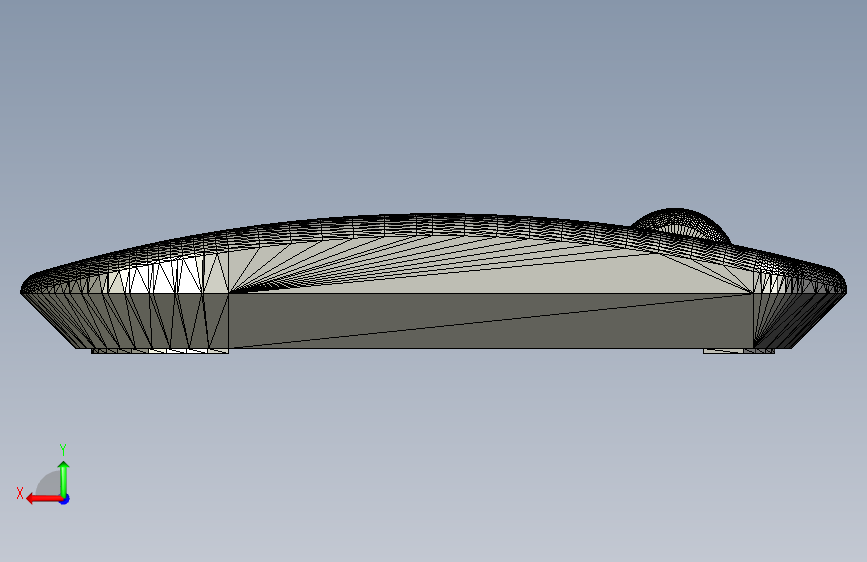Select the dome bump on the model top
867x562 pixels.
(x=681, y=225)
